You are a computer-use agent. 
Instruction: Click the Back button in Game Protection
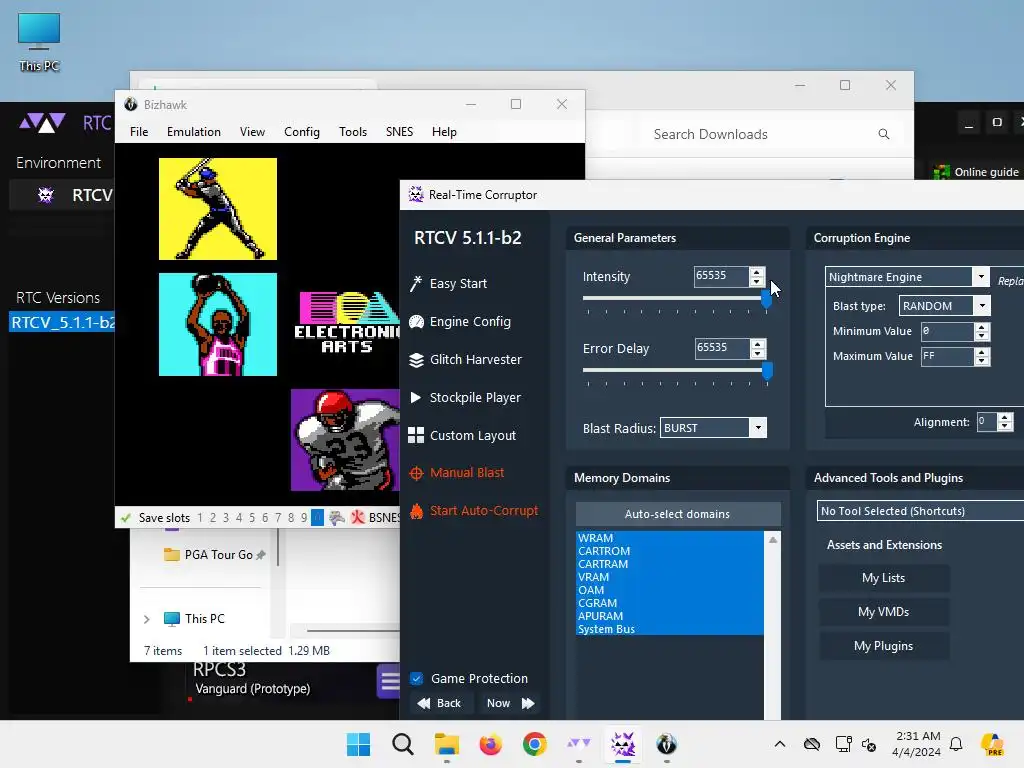(440, 703)
